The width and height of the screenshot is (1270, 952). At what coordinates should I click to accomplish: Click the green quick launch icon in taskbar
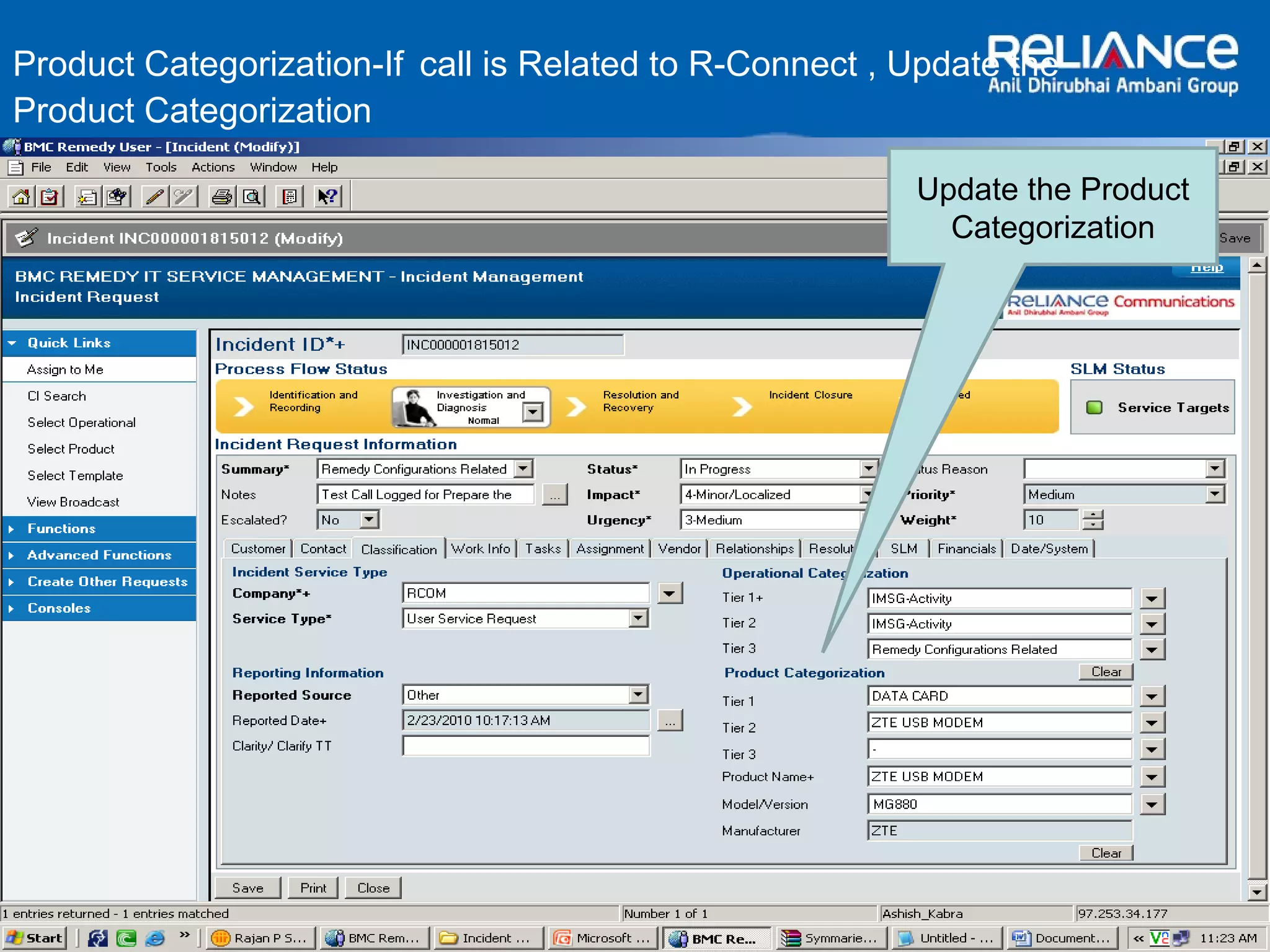tap(127, 938)
